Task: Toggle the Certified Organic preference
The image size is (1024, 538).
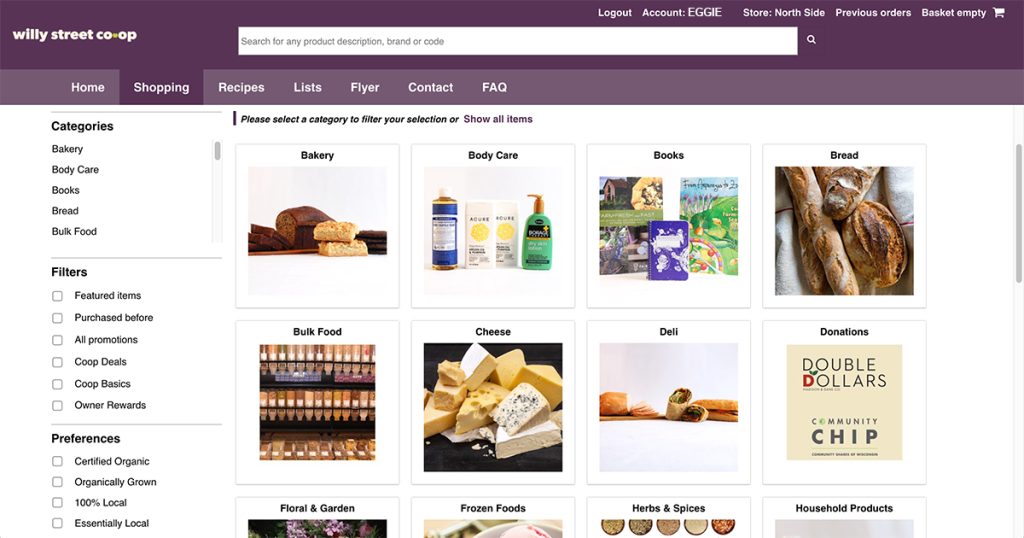Action: pos(57,461)
